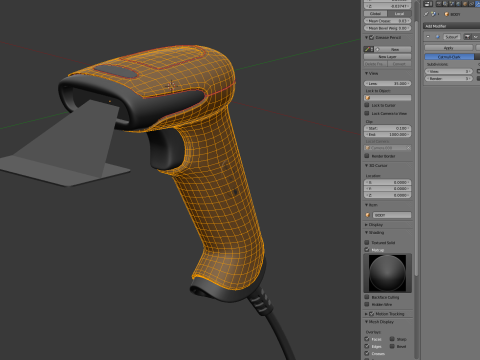Collapse the Item panel
This screenshot has height=360, width=480.
366,205
